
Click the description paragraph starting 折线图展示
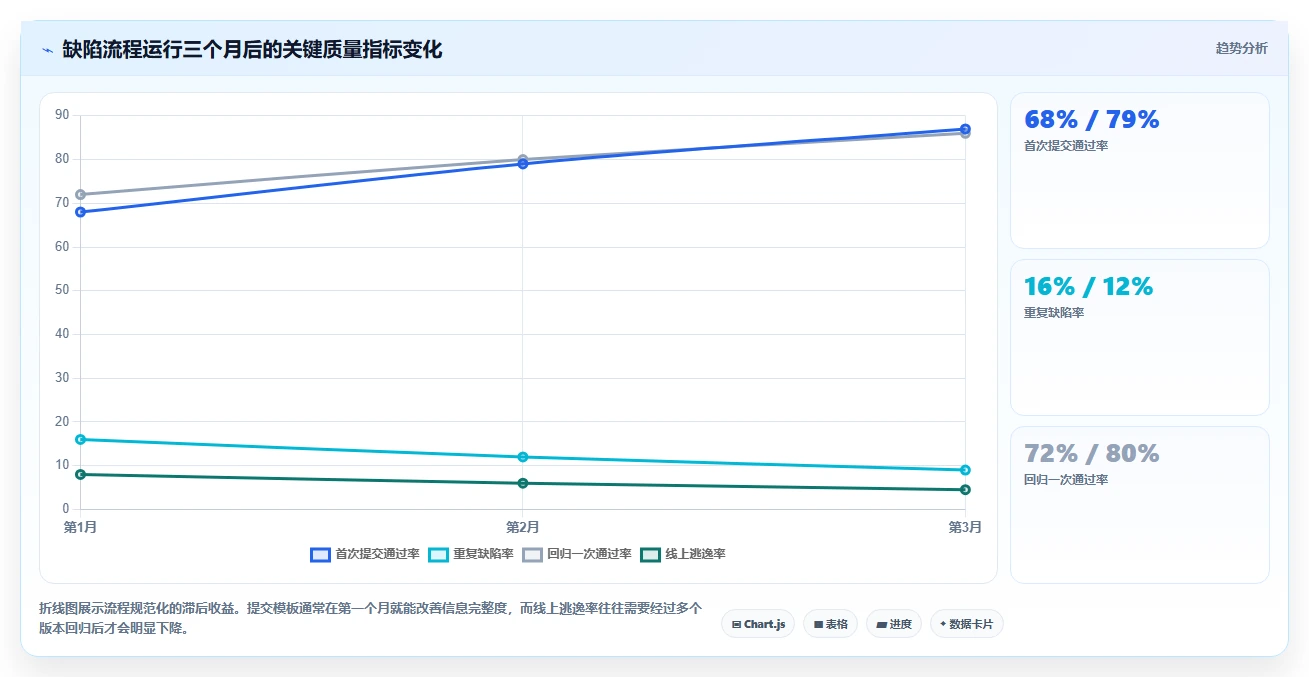point(372,618)
